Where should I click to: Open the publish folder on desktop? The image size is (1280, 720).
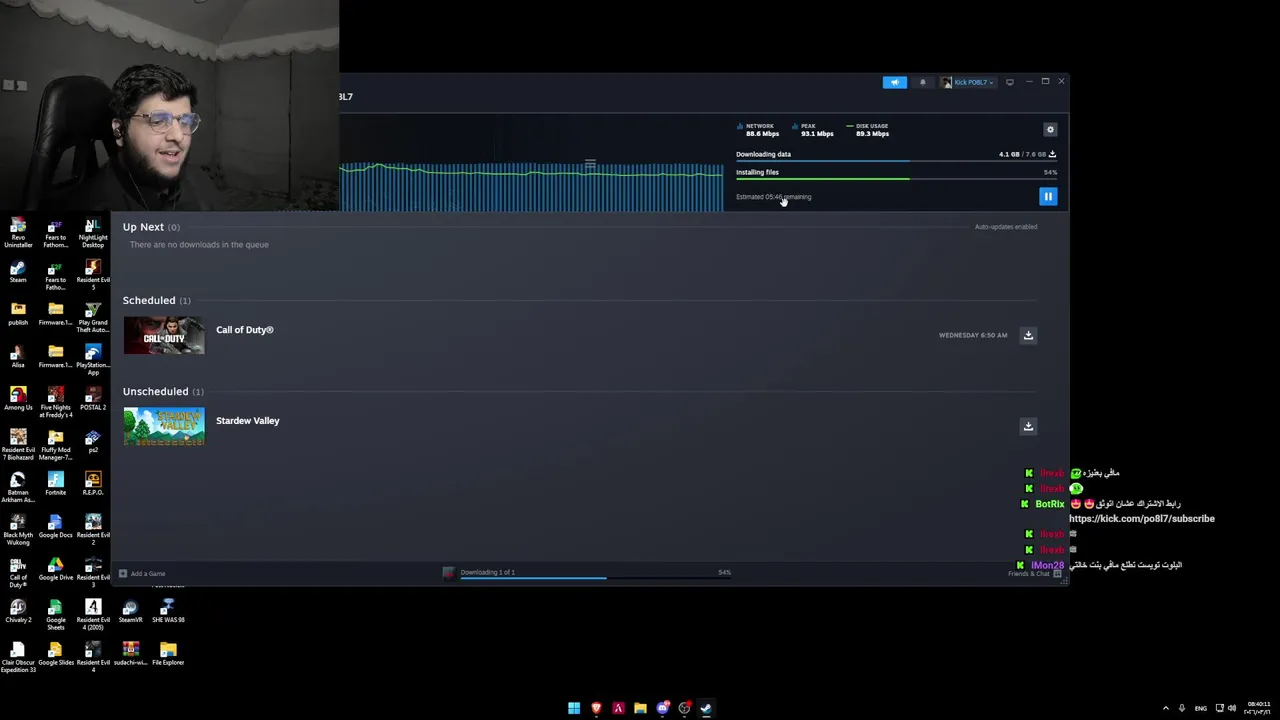pyautogui.click(x=18, y=314)
